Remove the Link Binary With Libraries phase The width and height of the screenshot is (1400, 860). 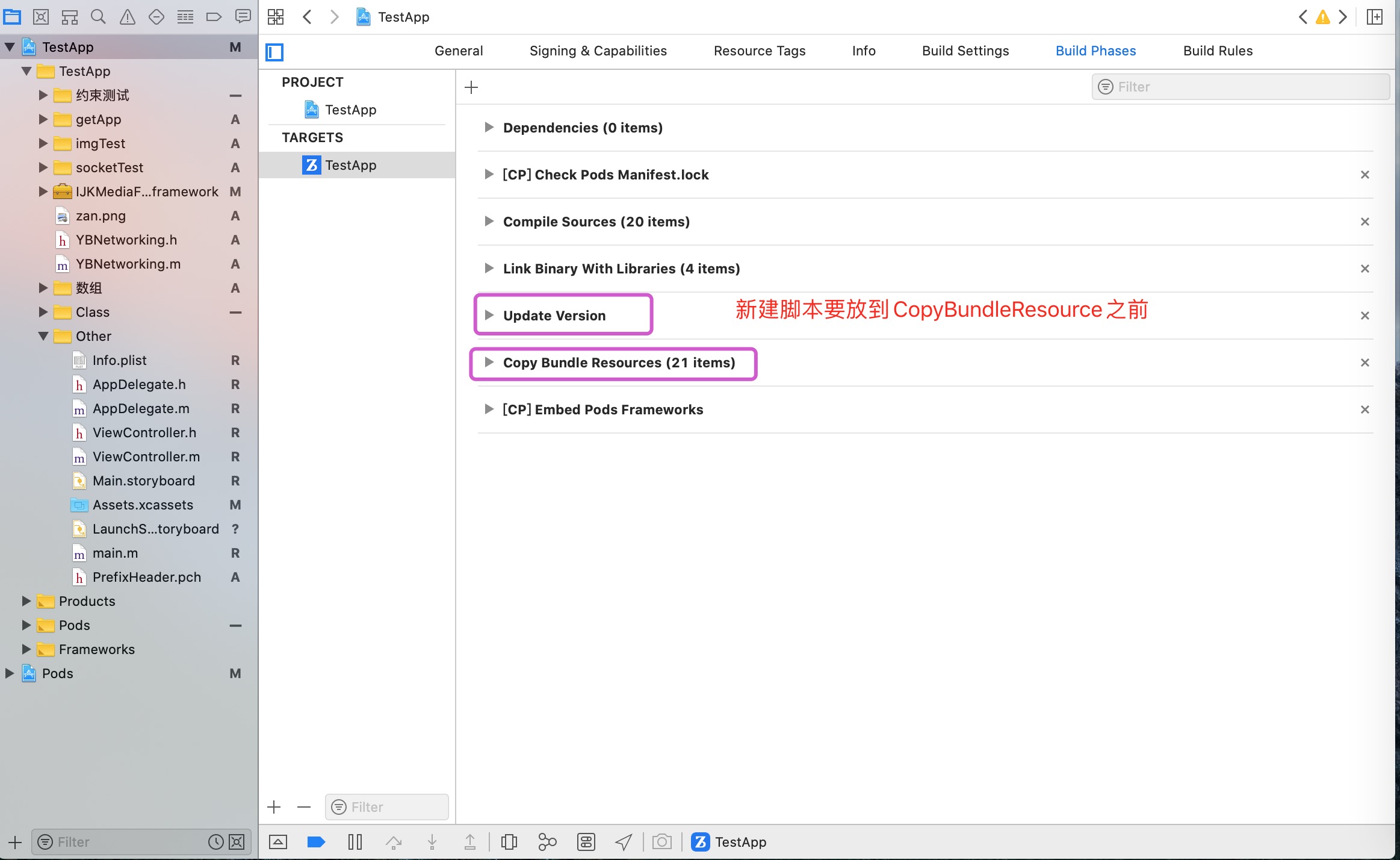[x=1365, y=269]
